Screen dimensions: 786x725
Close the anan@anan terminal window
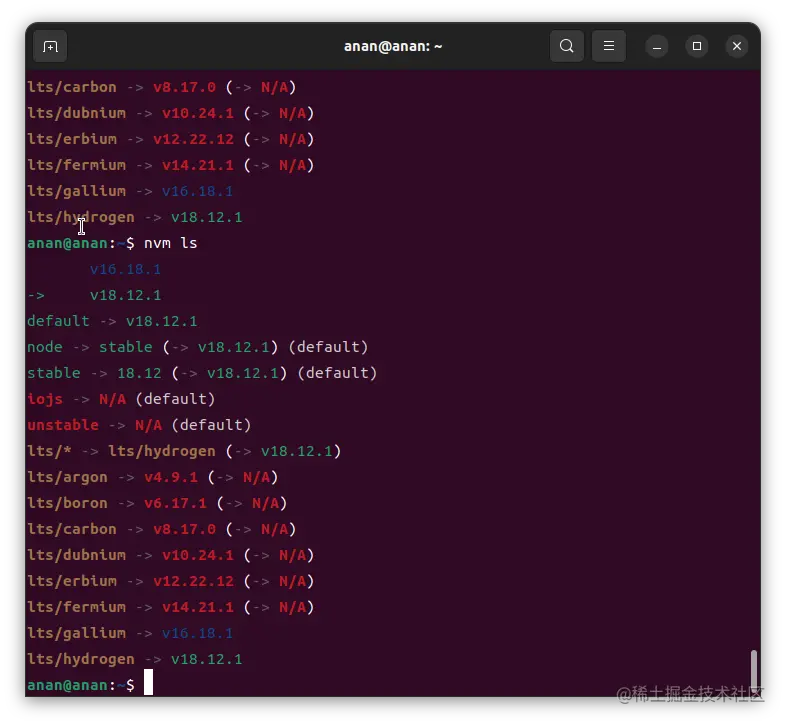click(x=737, y=47)
